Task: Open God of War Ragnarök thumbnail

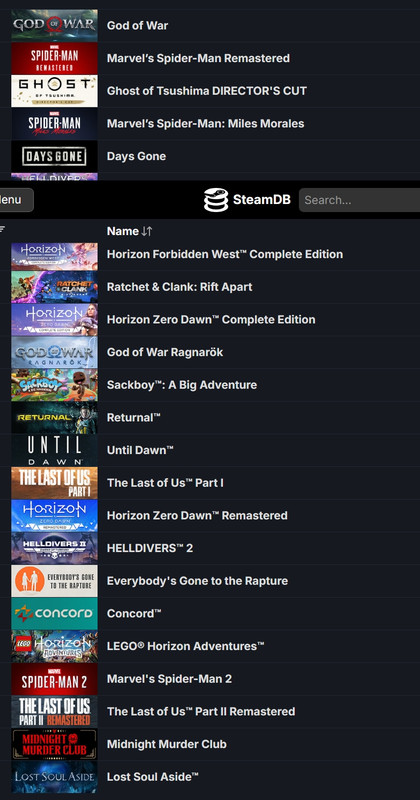Action: pos(54,352)
